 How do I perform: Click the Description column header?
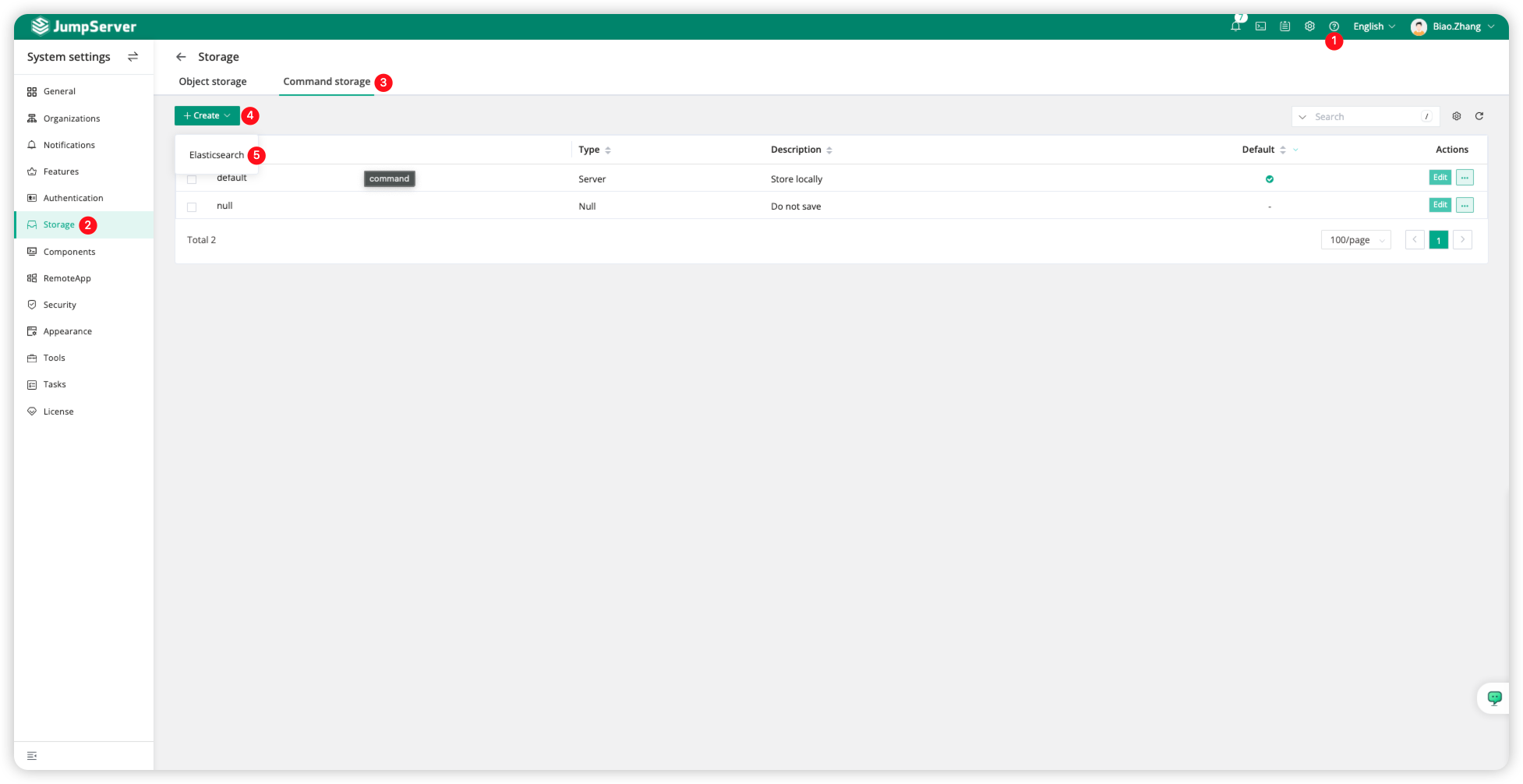pyautogui.click(x=796, y=150)
